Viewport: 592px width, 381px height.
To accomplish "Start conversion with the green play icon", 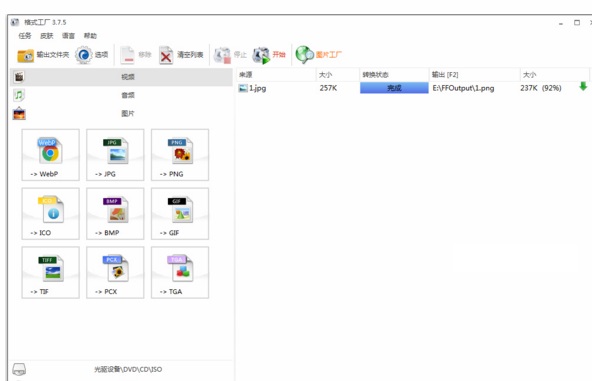I will tap(269, 55).
